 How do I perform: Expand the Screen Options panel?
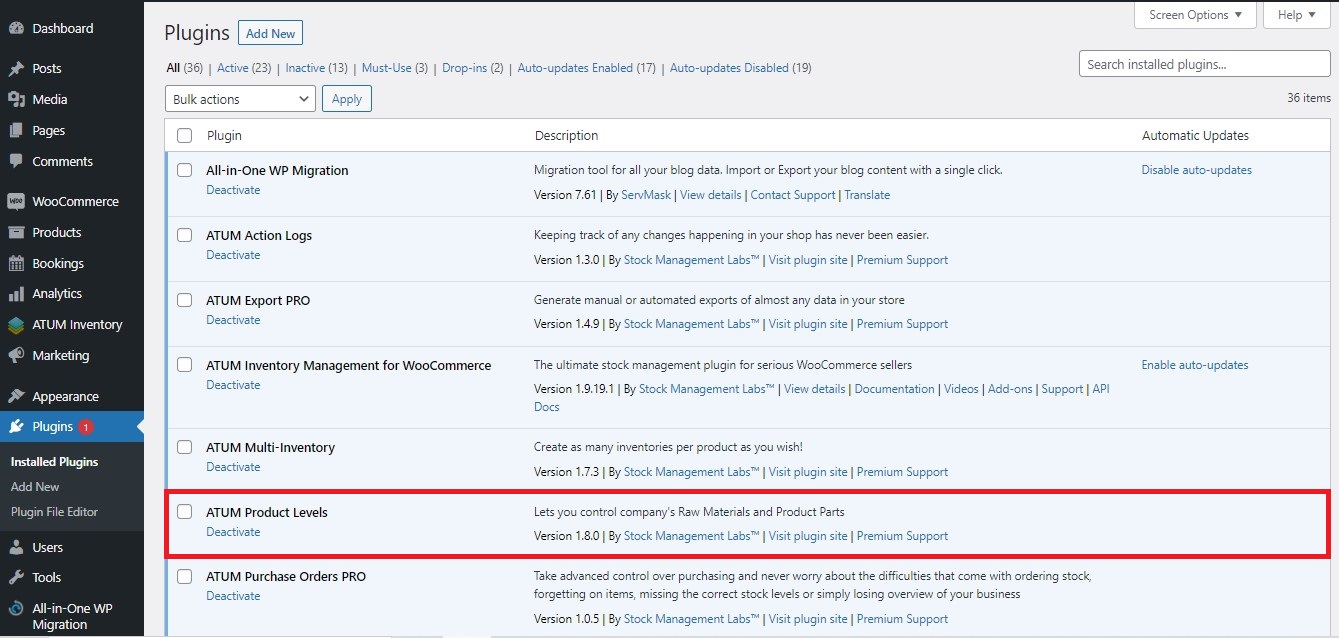[x=1195, y=15]
